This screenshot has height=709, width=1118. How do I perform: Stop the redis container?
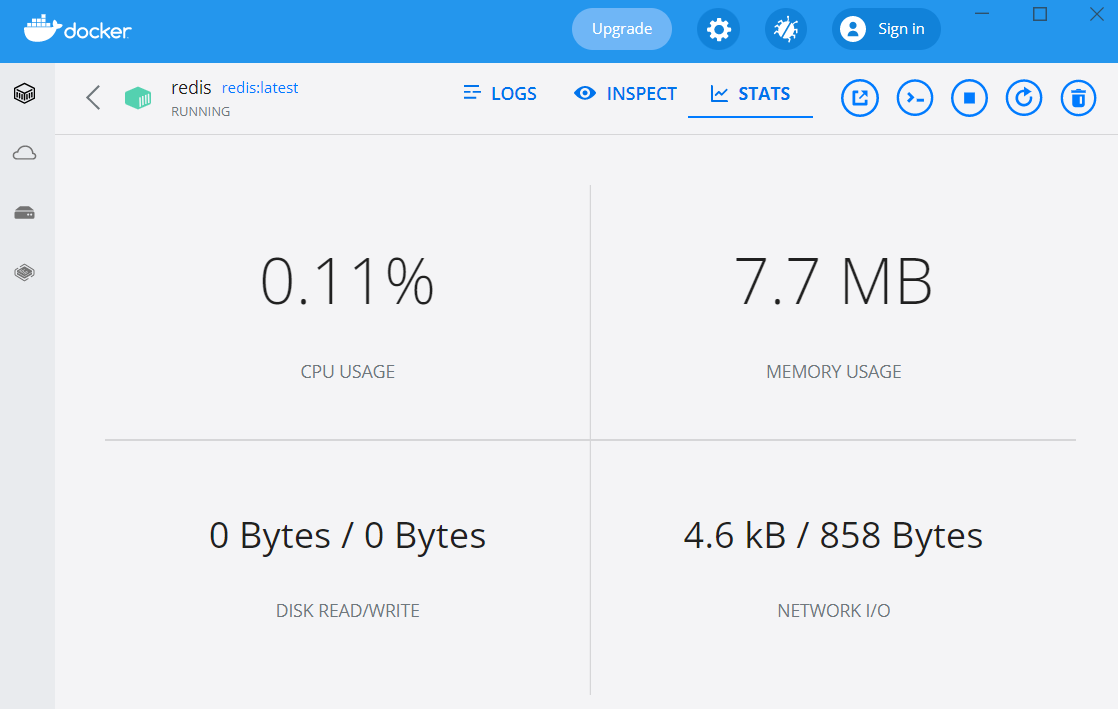[969, 98]
